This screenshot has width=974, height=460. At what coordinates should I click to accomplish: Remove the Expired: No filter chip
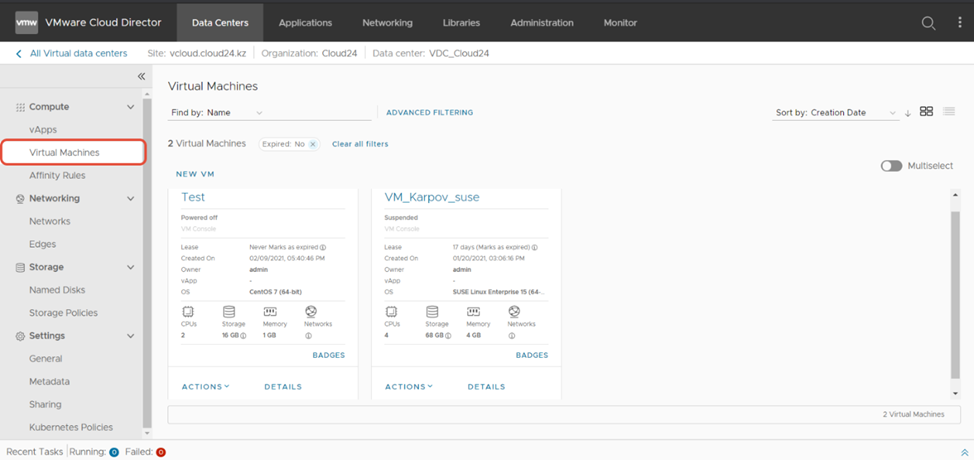[x=312, y=144]
